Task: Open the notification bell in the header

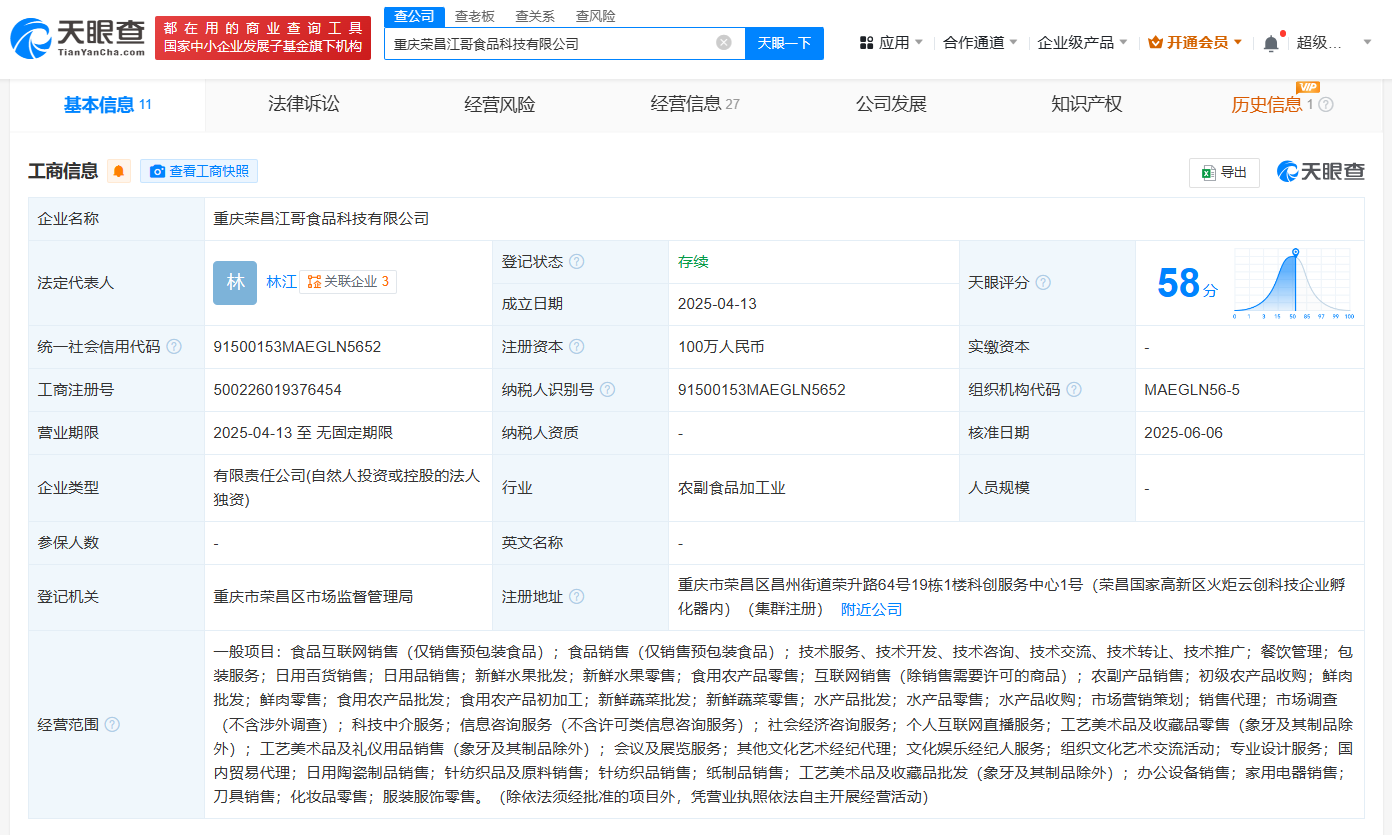Action: pyautogui.click(x=1271, y=43)
